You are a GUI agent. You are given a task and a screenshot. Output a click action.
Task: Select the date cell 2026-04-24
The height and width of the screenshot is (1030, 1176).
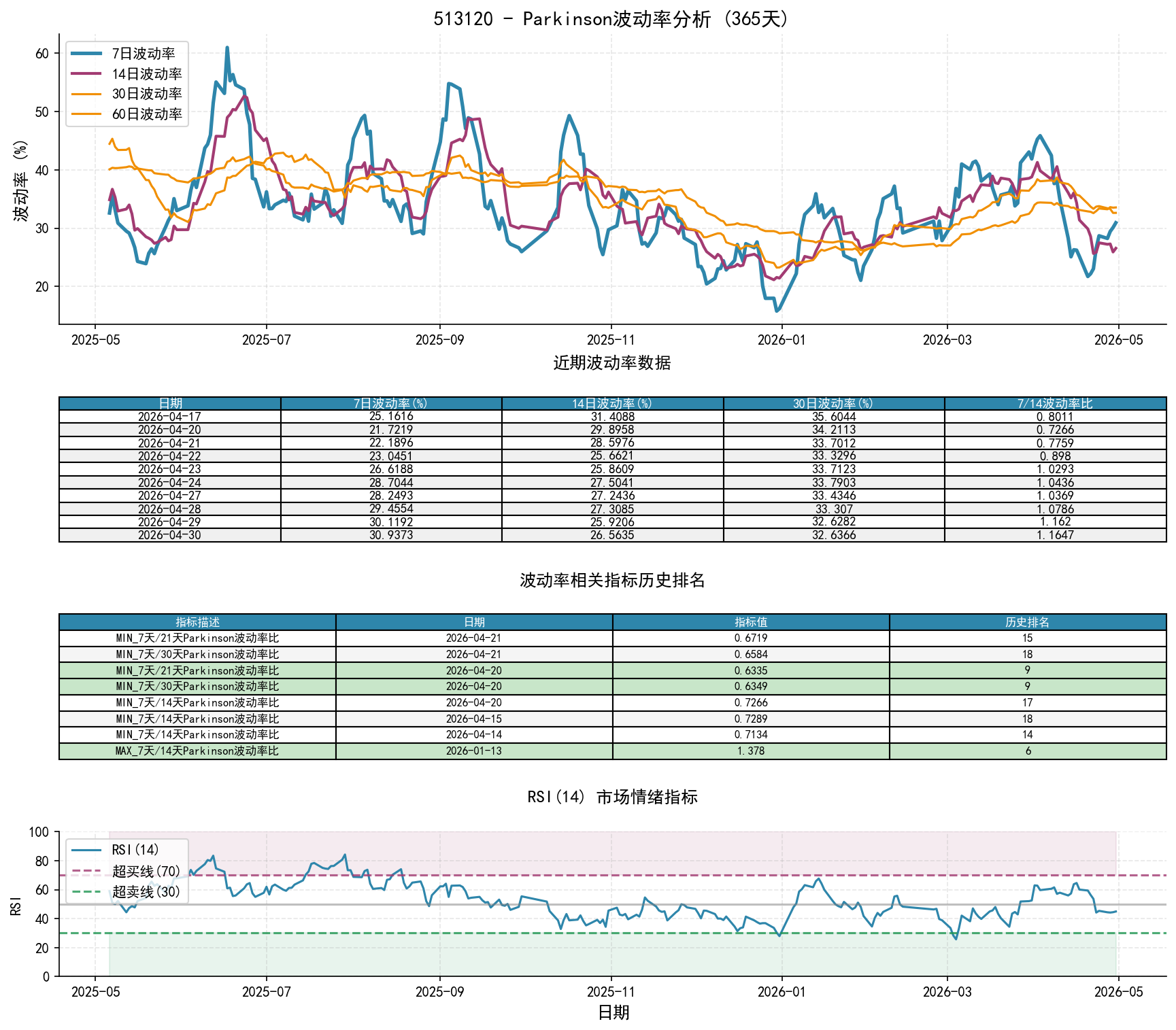(x=170, y=483)
